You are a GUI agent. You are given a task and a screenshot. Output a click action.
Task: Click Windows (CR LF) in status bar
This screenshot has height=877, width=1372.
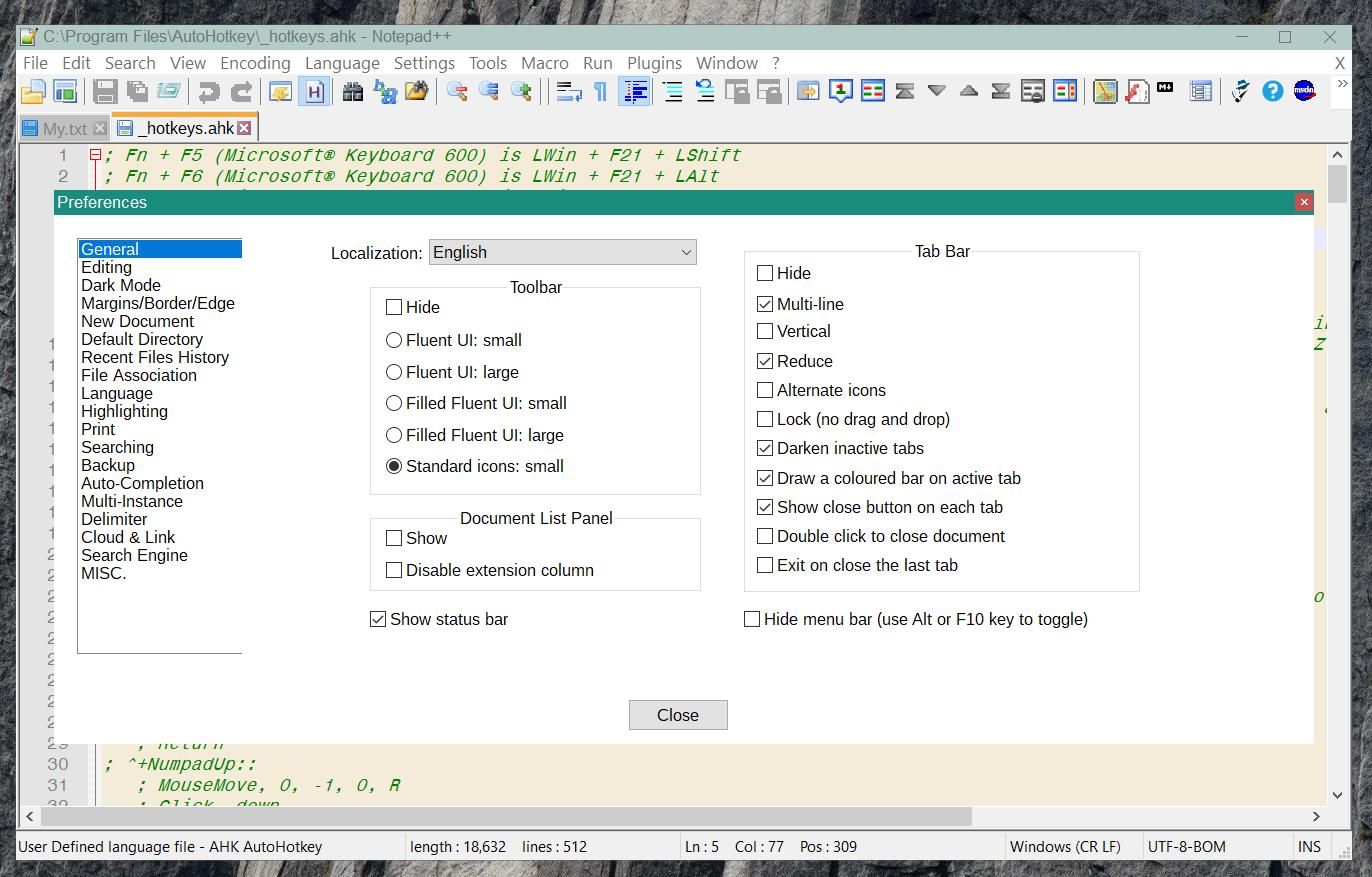[x=1065, y=846]
